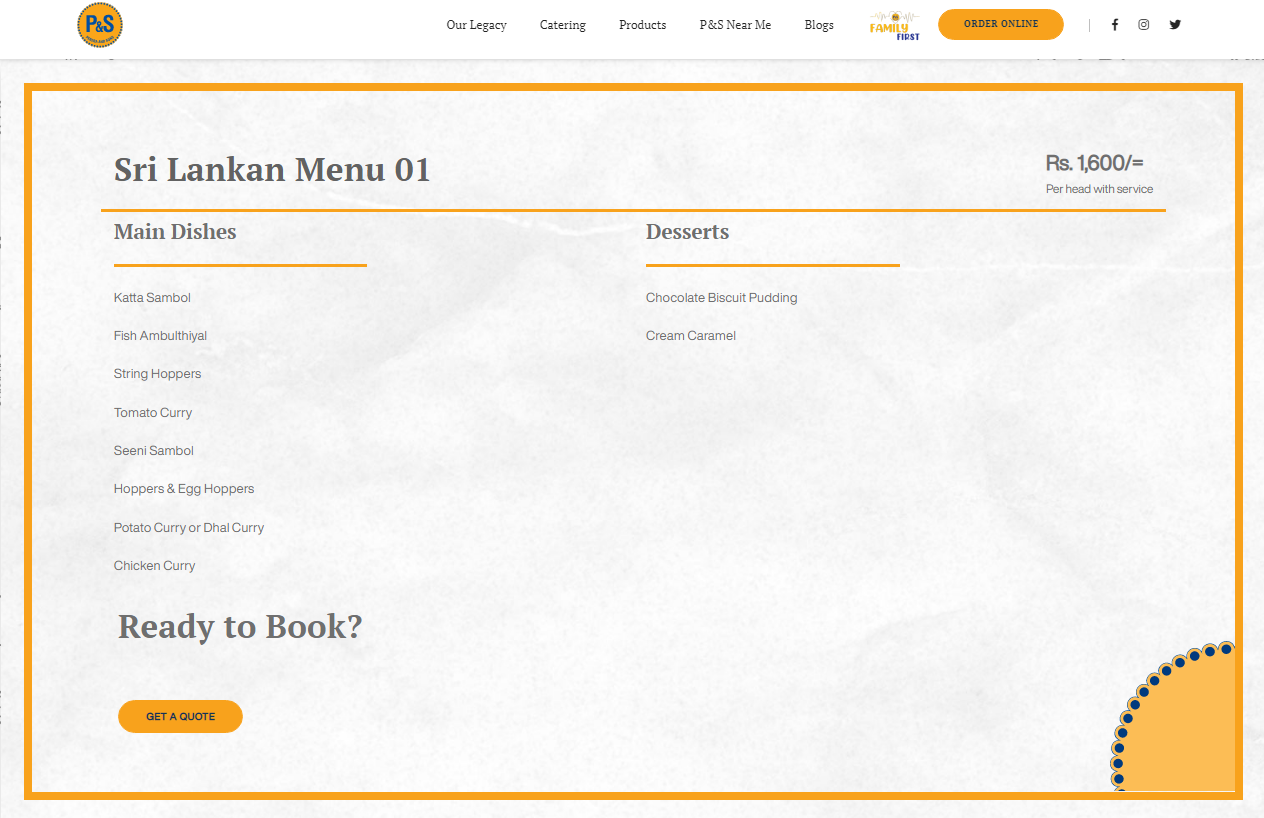The height and width of the screenshot is (818, 1264).
Task: Click the orange scalloped corner decoration
Action: [x=1185, y=730]
